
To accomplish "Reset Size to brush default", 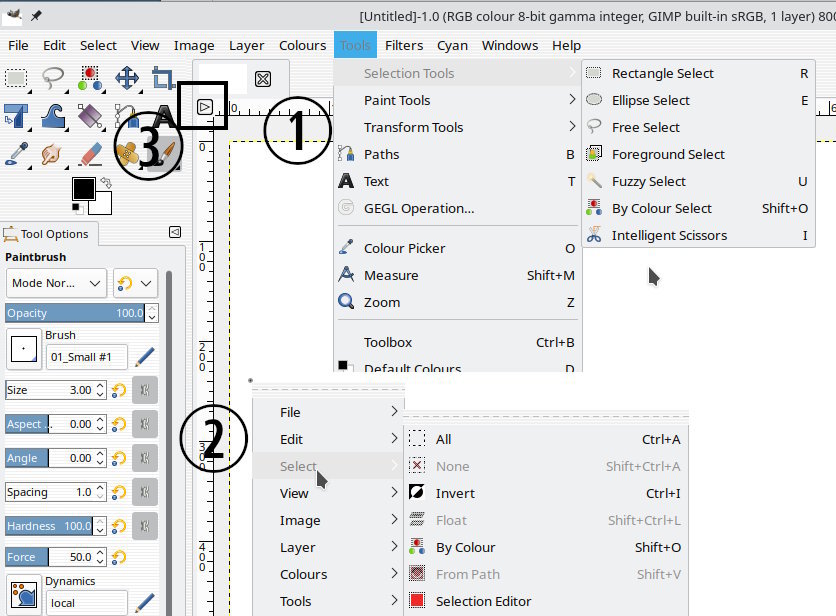I will (x=119, y=390).
